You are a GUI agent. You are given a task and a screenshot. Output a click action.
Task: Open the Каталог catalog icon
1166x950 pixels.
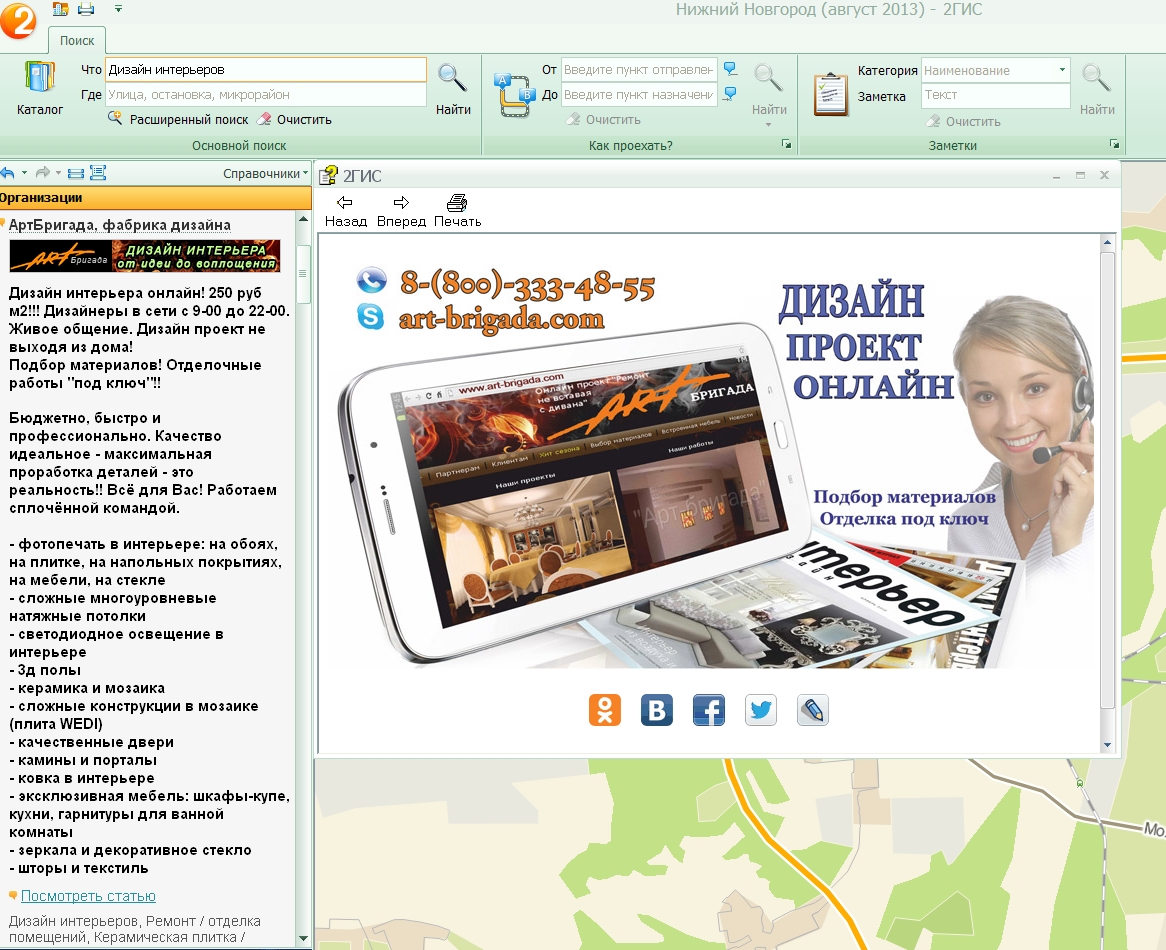[x=40, y=88]
